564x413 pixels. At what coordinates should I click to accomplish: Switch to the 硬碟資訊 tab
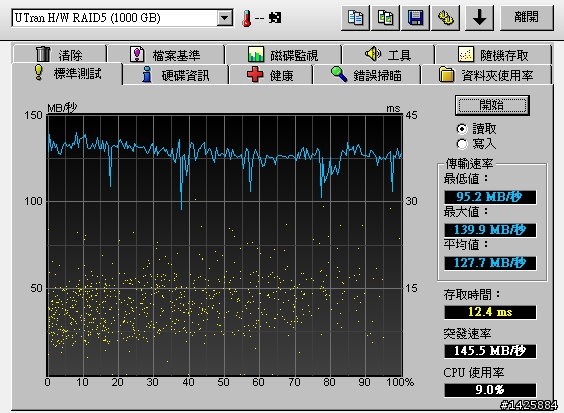pyautogui.click(x=176, y=75)
